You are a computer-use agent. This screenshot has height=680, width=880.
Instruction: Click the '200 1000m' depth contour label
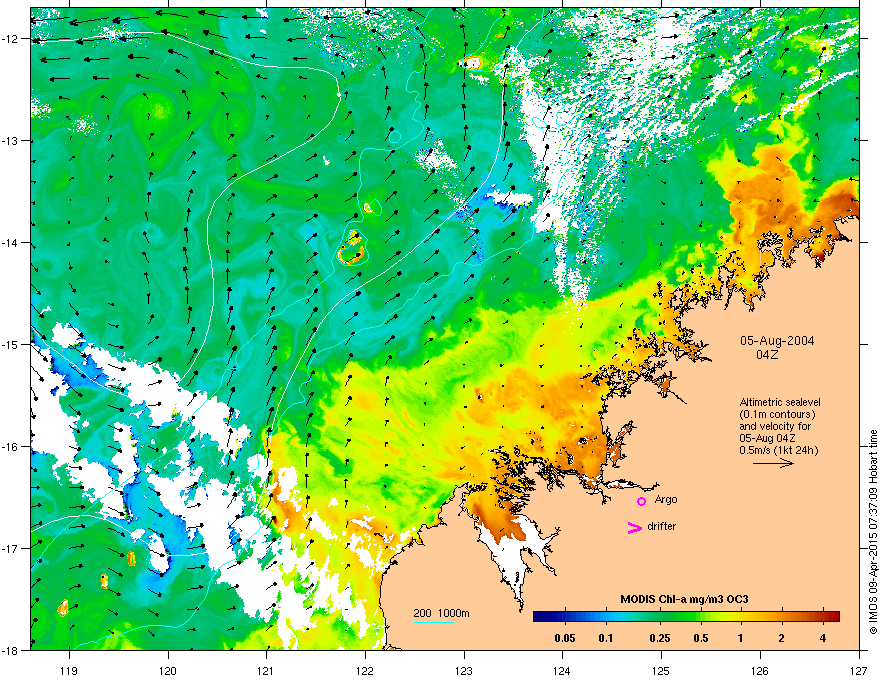tap(442, 613)
